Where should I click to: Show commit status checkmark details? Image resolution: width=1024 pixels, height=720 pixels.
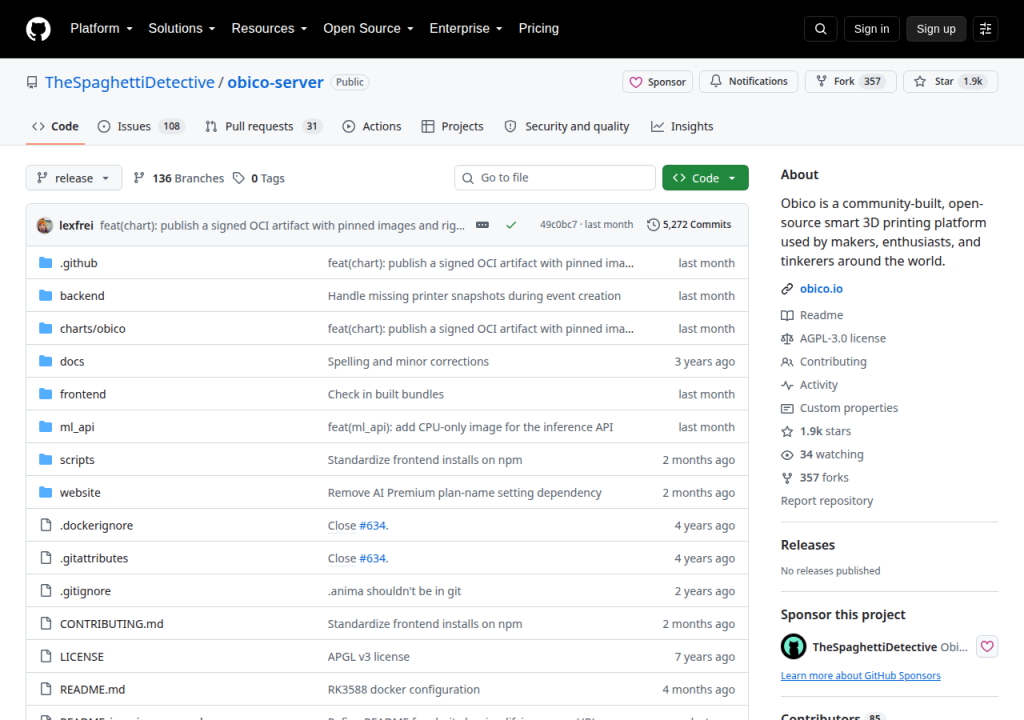pyautogui.click(x=511, y=225)
